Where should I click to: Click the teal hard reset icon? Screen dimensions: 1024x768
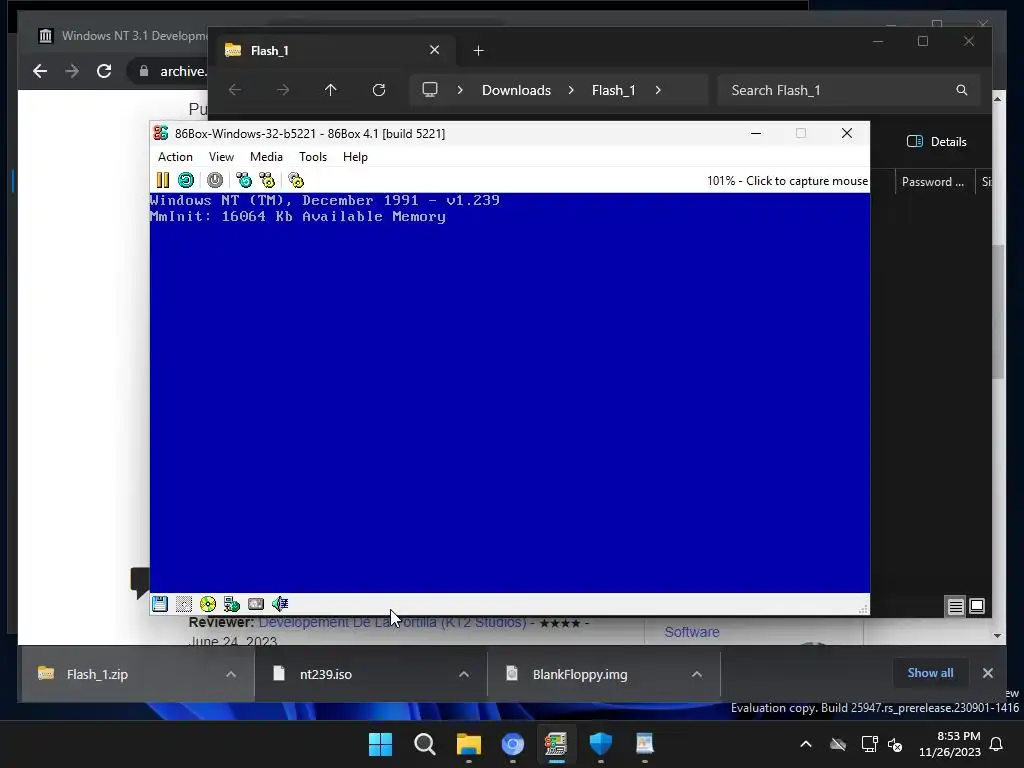point(186,180)
